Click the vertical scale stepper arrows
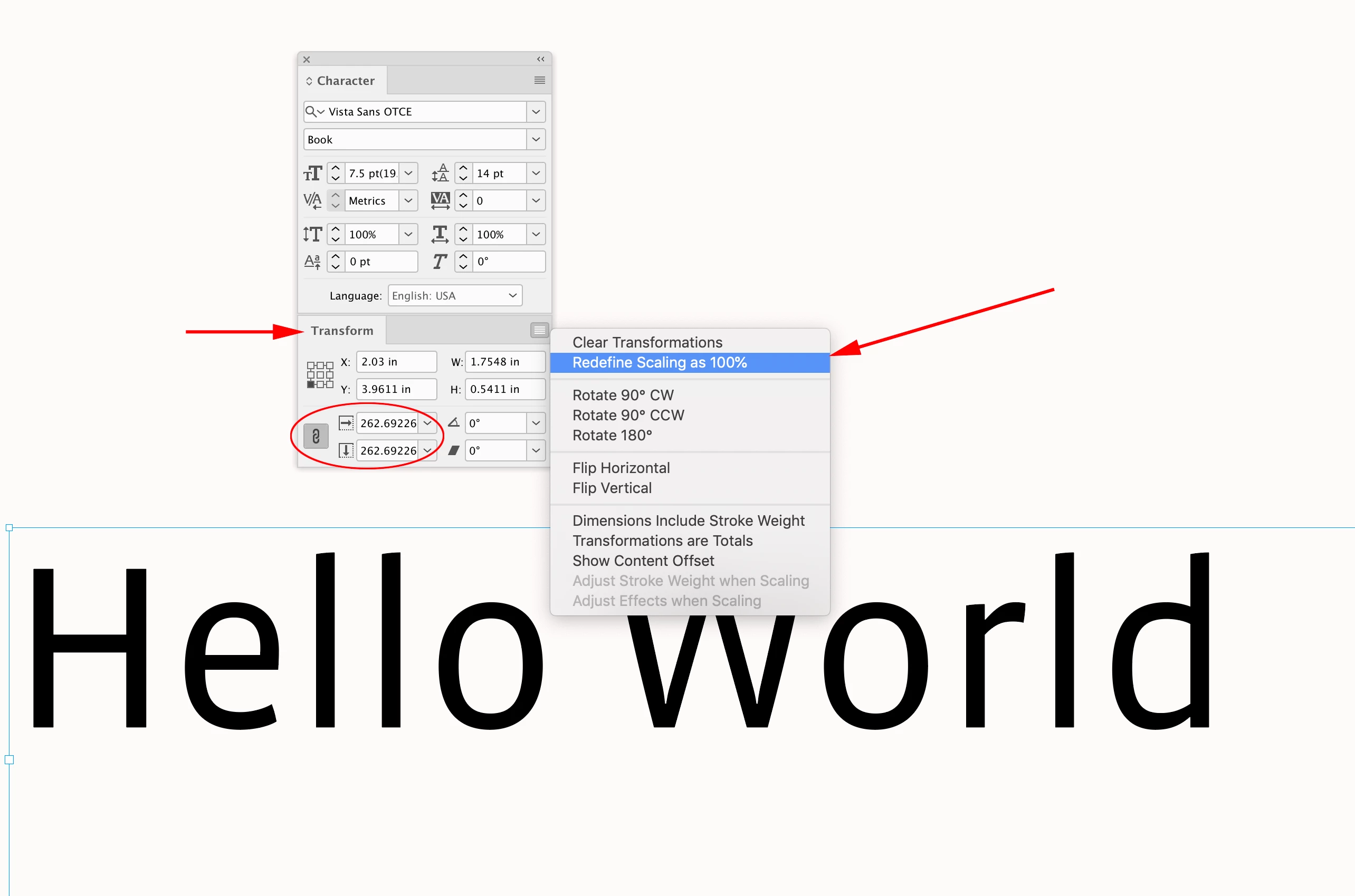1355x896 pixels. 336,234
